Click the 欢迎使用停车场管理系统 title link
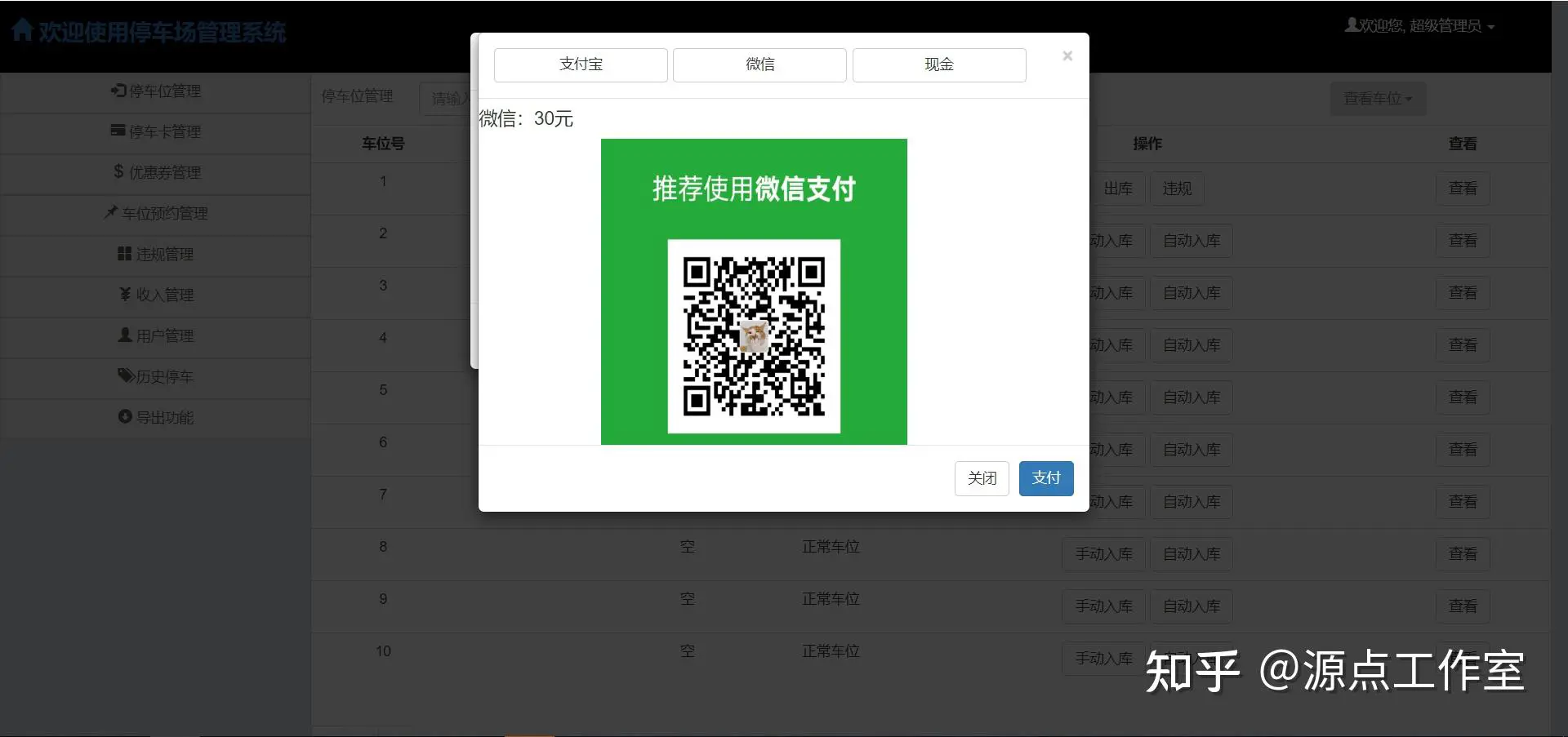Screen dimensions: 1568x737 163,32
